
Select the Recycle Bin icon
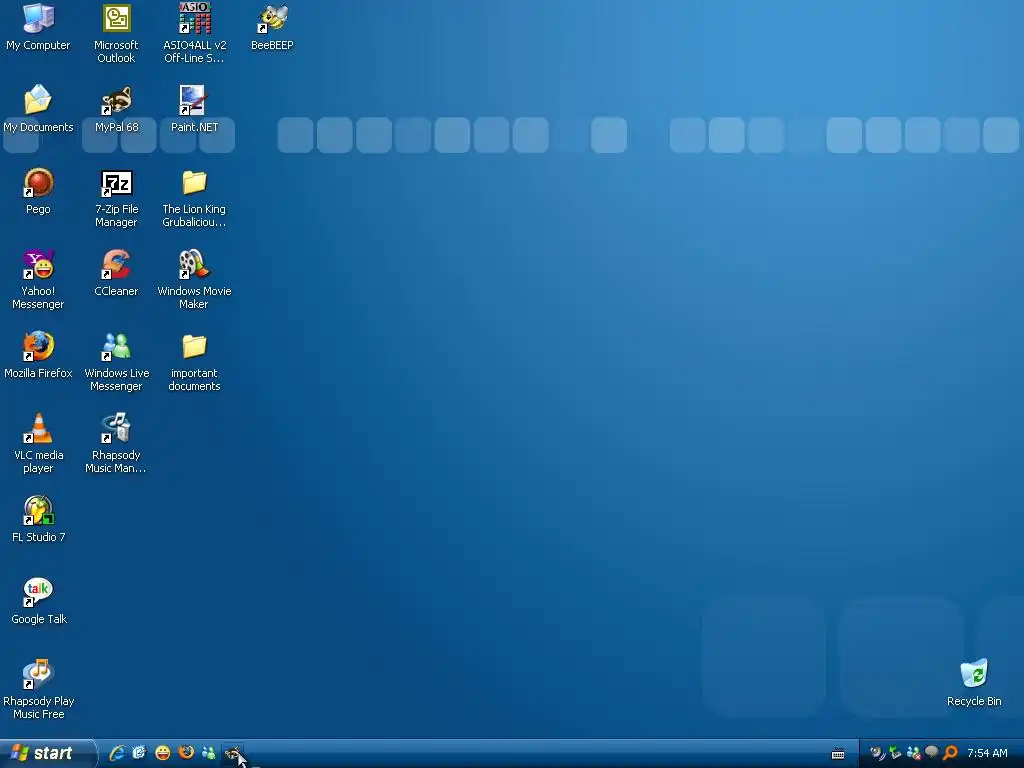coord(974,684)
